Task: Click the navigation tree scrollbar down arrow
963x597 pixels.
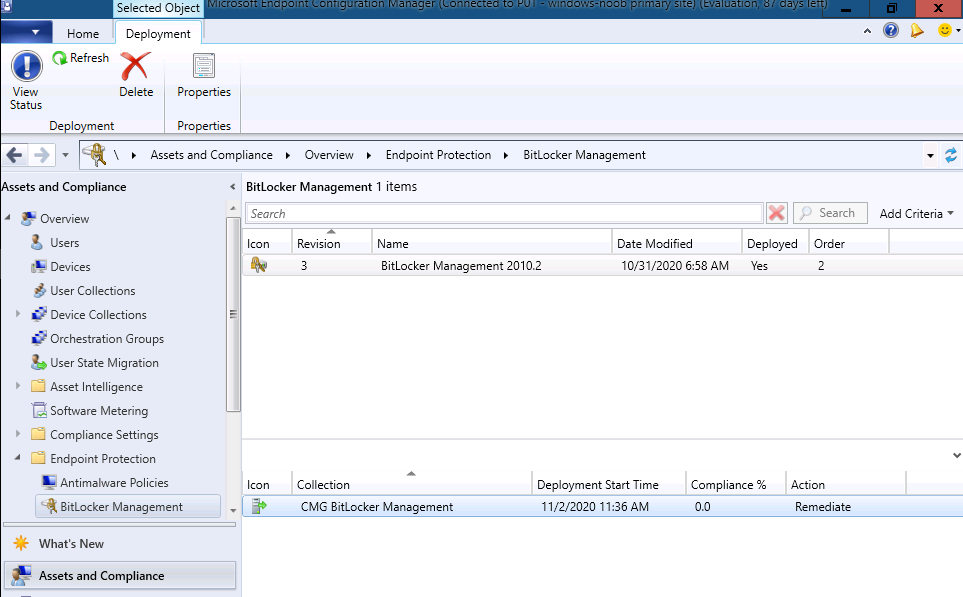Action: (x=233, y=510)
